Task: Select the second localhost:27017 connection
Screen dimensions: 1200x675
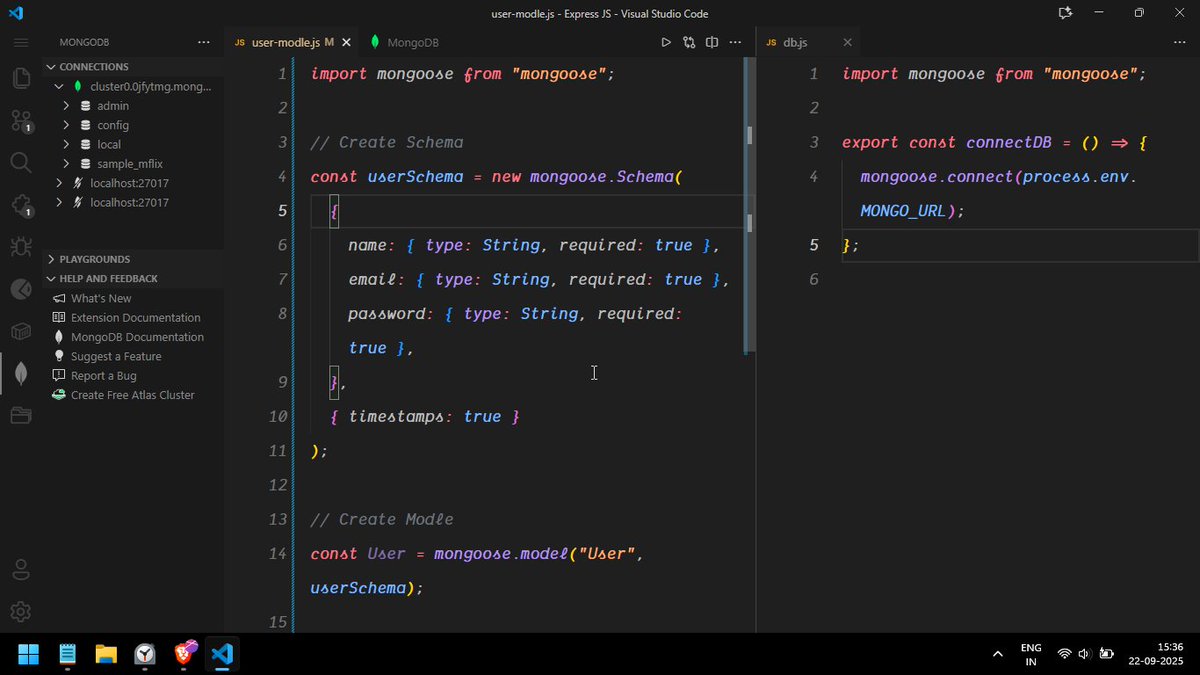Action: [130, 202]
